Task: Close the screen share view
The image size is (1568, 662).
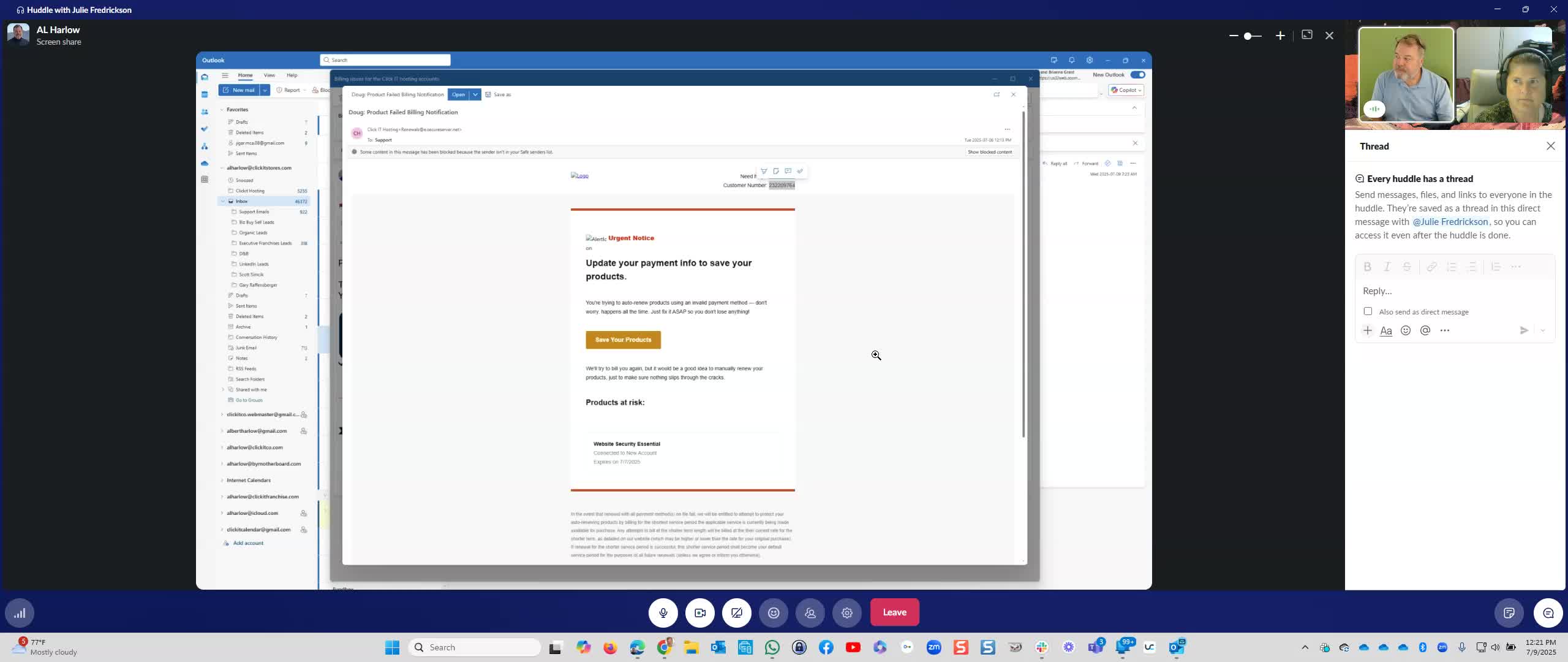Action: (1329, 36)
